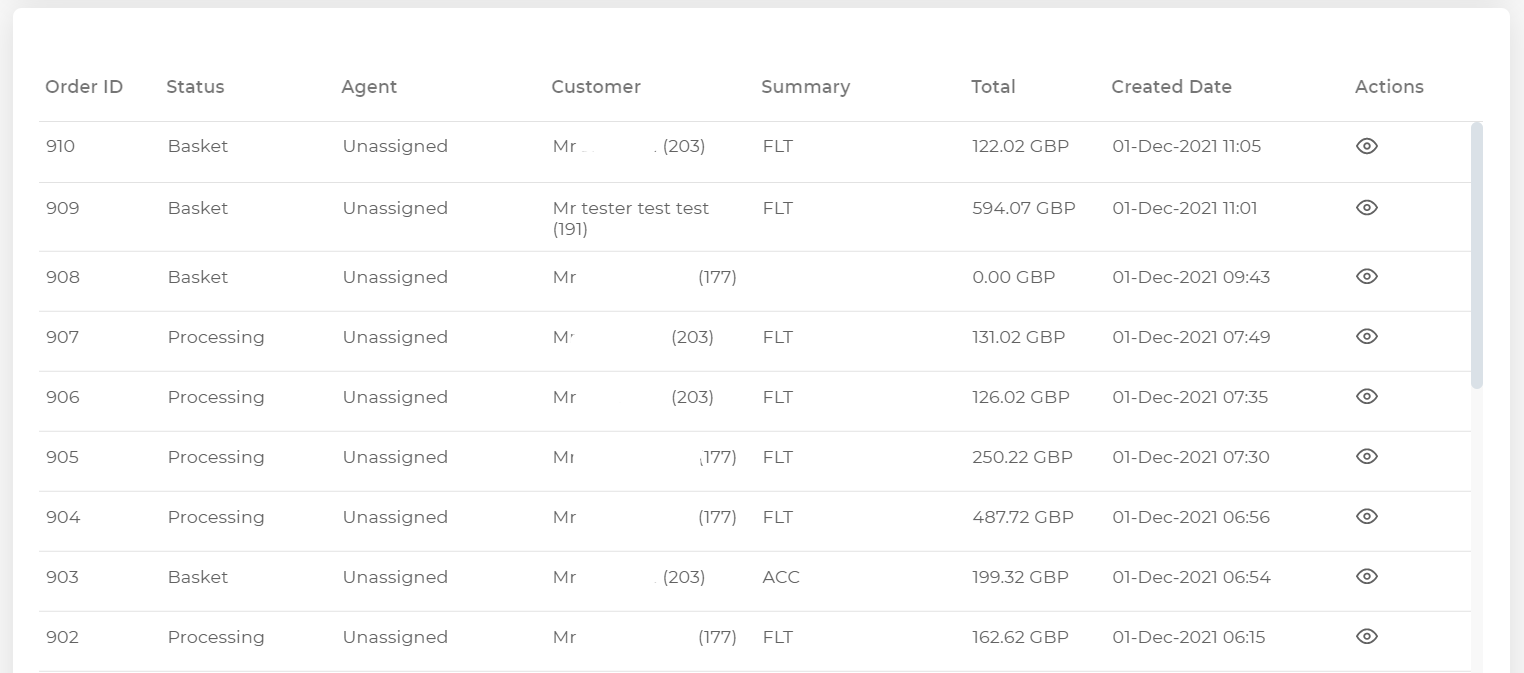
Task: Sort by Created Date header
Action: click(1171, 87)
